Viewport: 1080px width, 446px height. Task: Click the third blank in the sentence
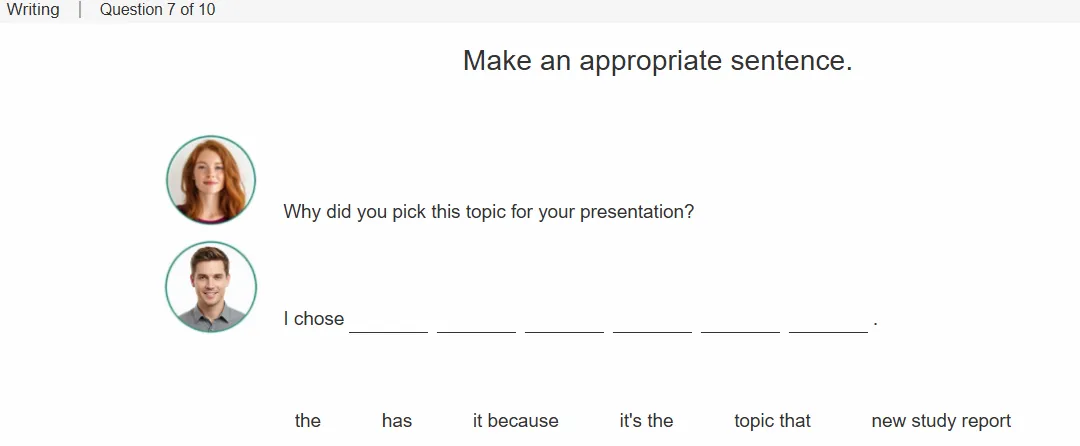tap(564, 321)
